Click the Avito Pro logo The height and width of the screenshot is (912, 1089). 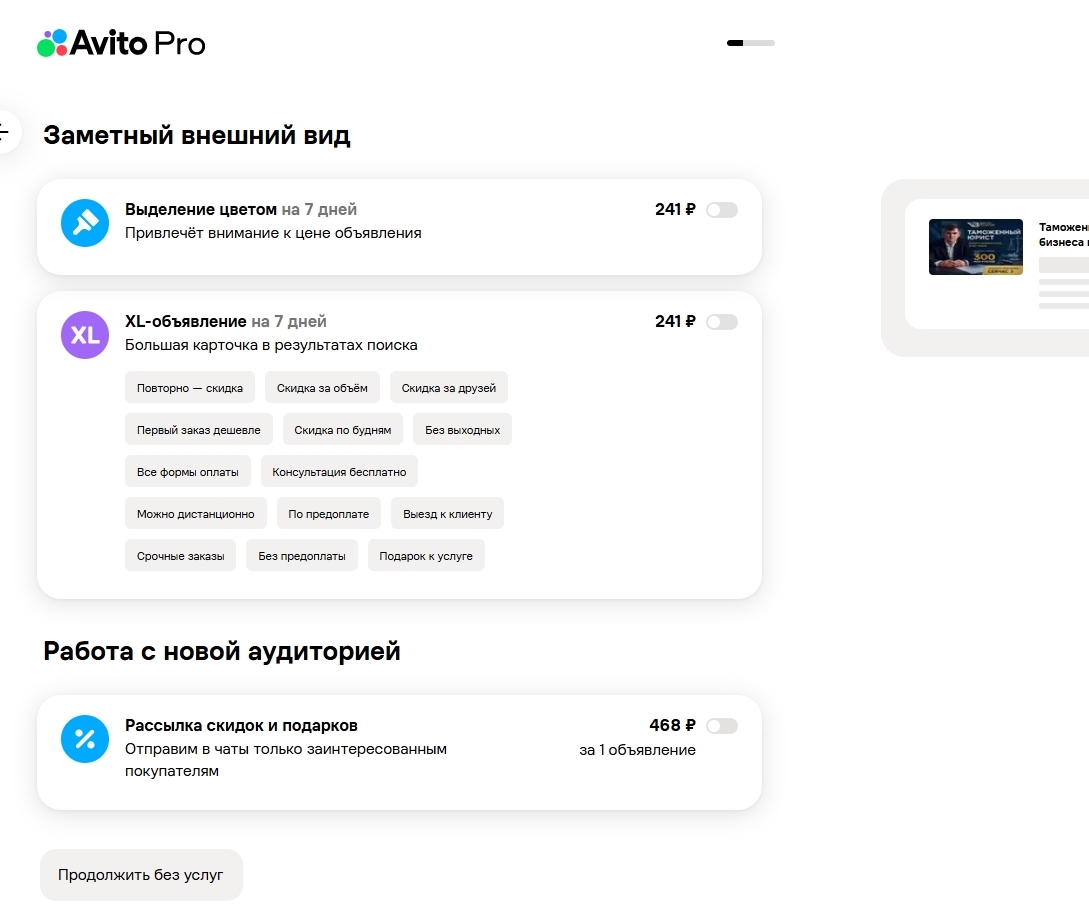coord(122,43)
